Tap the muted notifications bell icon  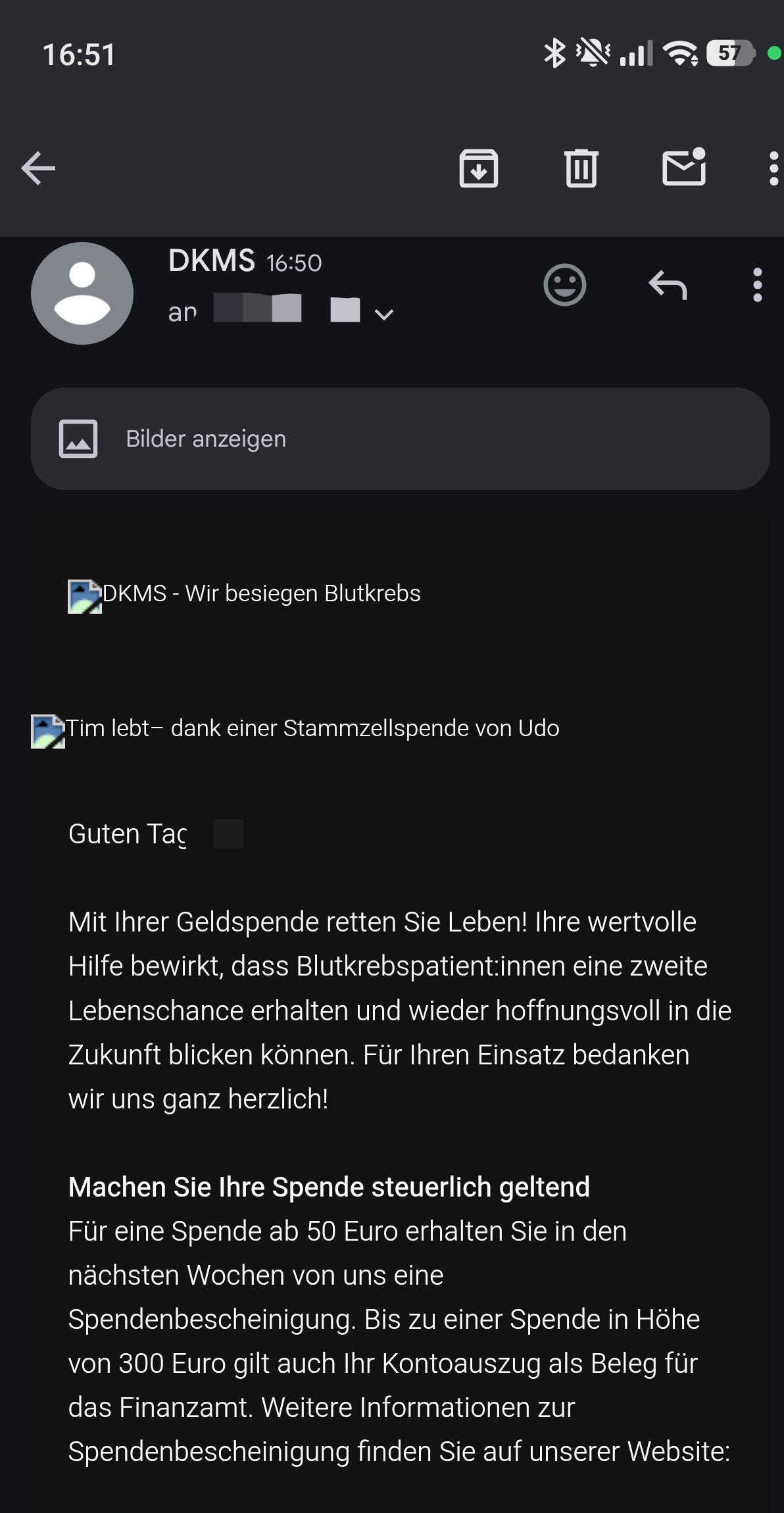pos(593,53)
